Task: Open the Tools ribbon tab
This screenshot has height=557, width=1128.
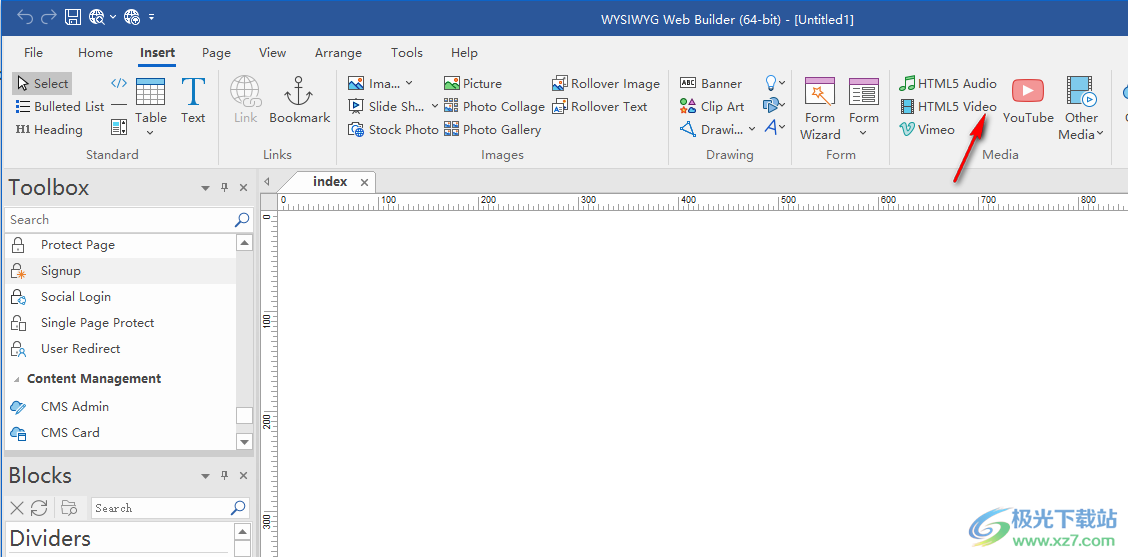Action: click(407, 53)
